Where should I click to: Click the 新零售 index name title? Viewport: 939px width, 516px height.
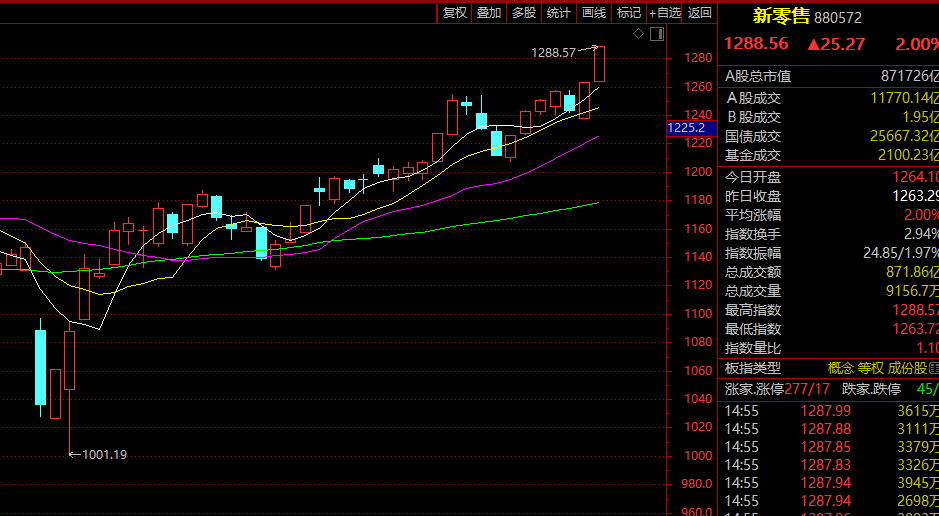coord(781,16)
